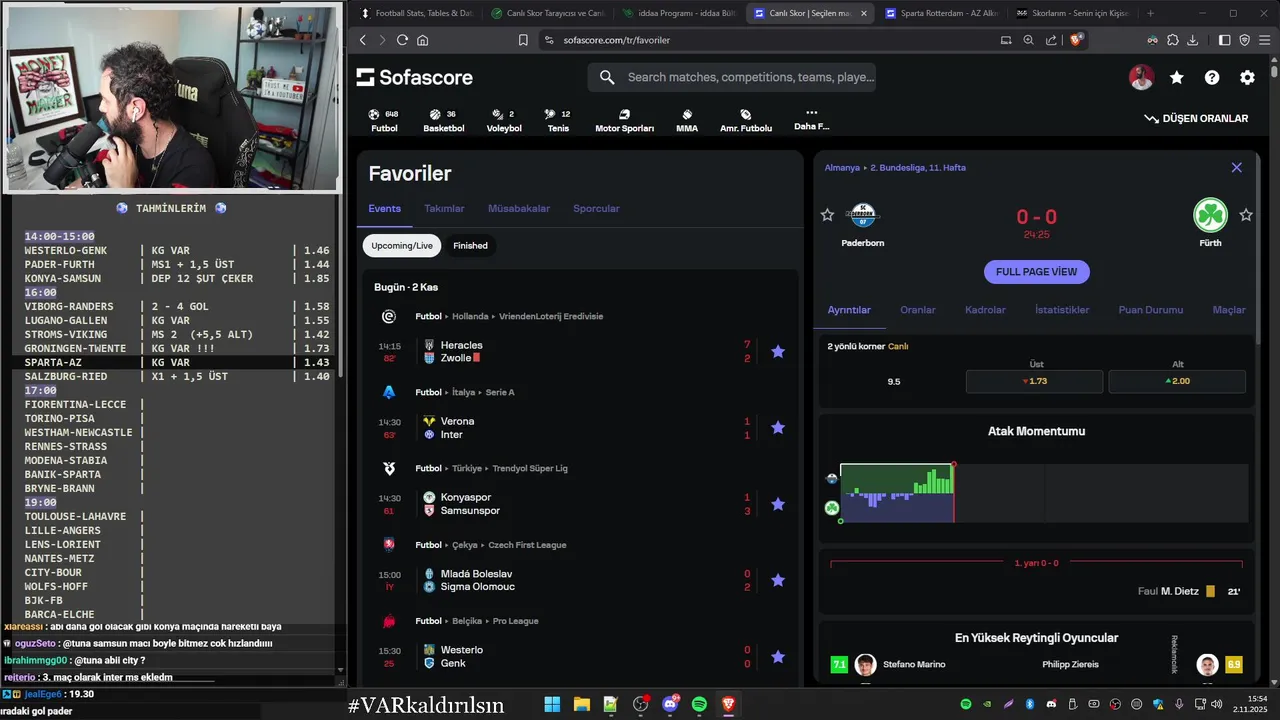This screenshot has width=1280, height=720.
Task: Open the VriendenLoterij Eredivisie league link
Action: click(x=550, y=316)
